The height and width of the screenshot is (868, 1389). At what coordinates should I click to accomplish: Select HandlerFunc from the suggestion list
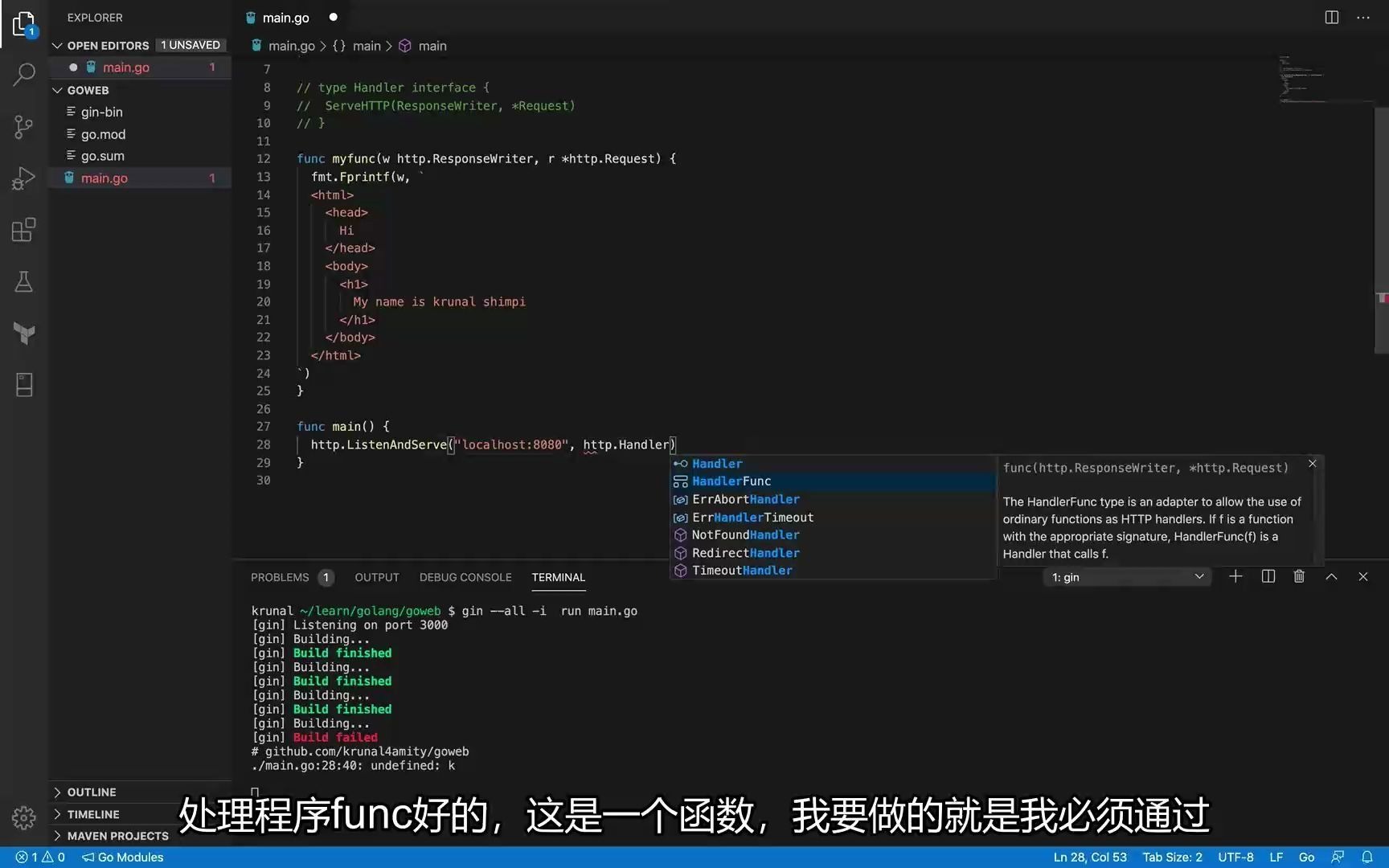click(731, 481)
